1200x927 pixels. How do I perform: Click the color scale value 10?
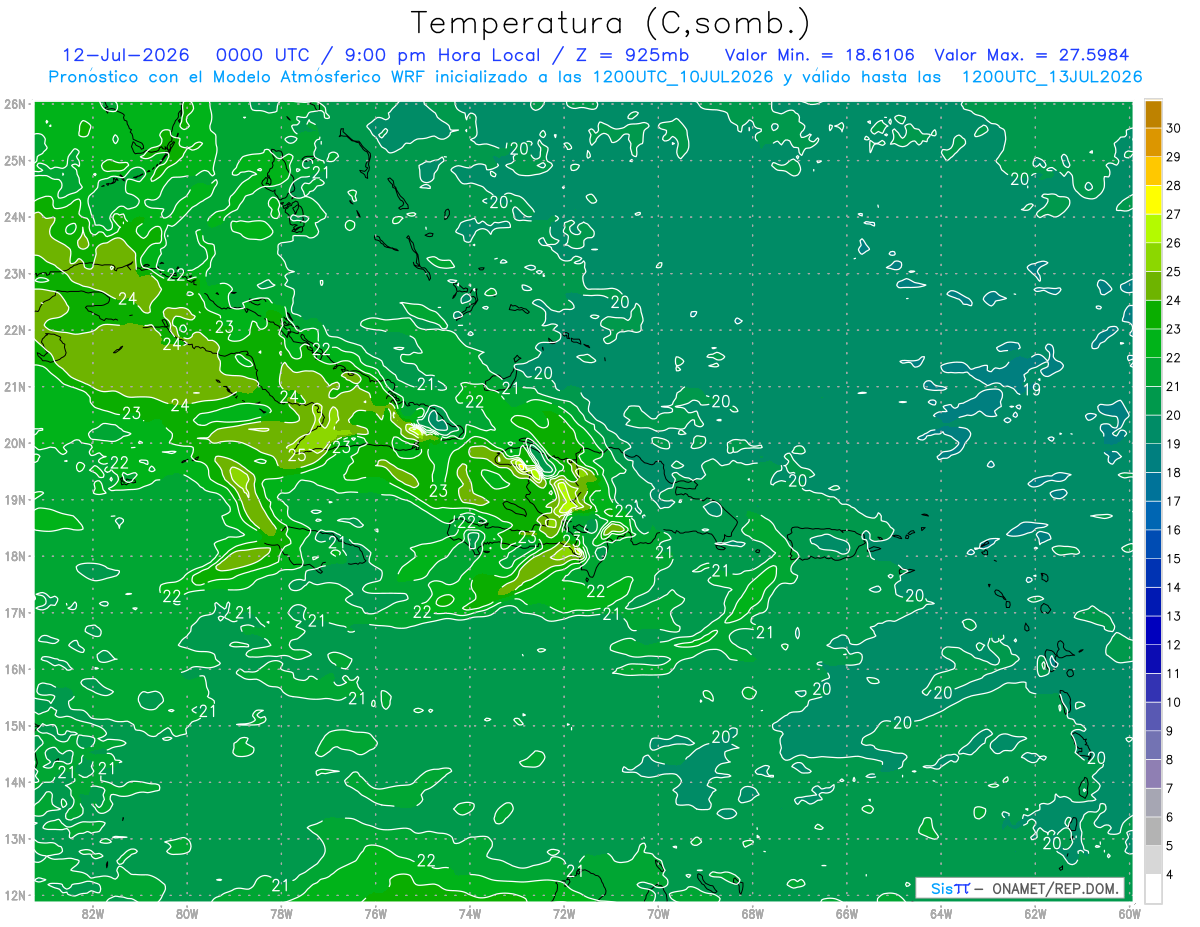[x=1174, y=702]
